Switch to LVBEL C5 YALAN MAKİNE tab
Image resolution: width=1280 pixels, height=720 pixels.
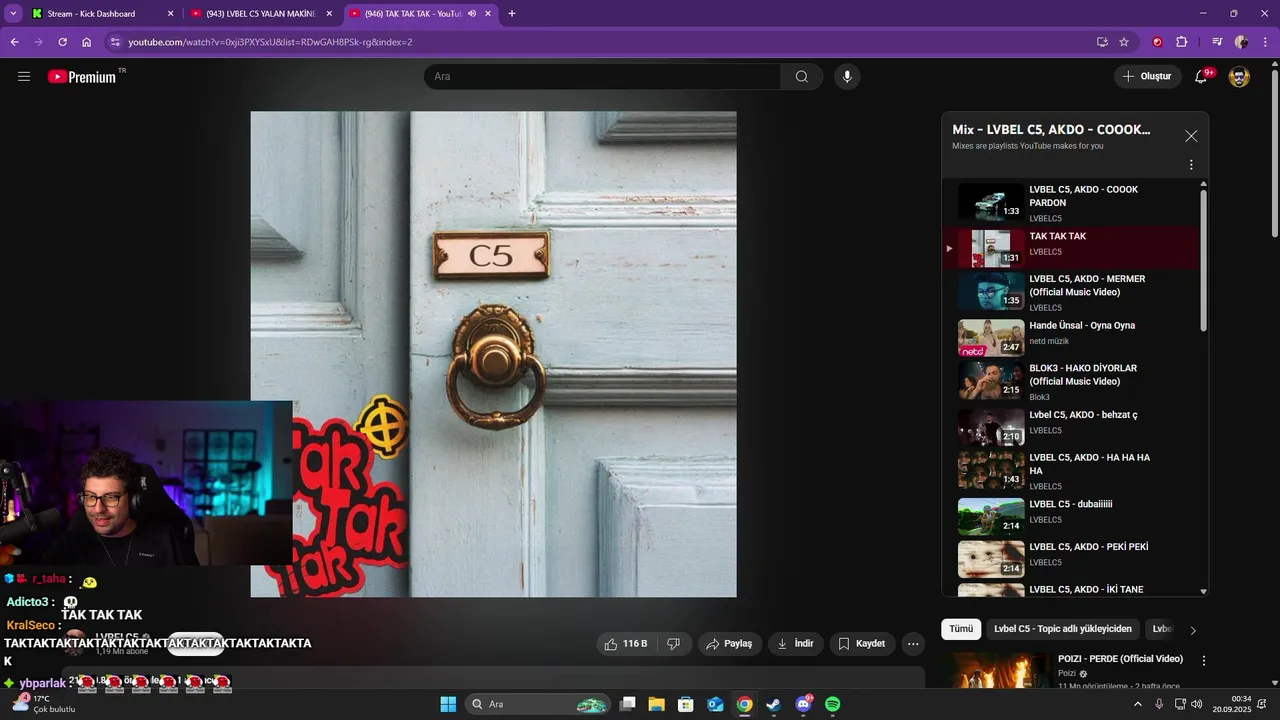click(261, 14)
